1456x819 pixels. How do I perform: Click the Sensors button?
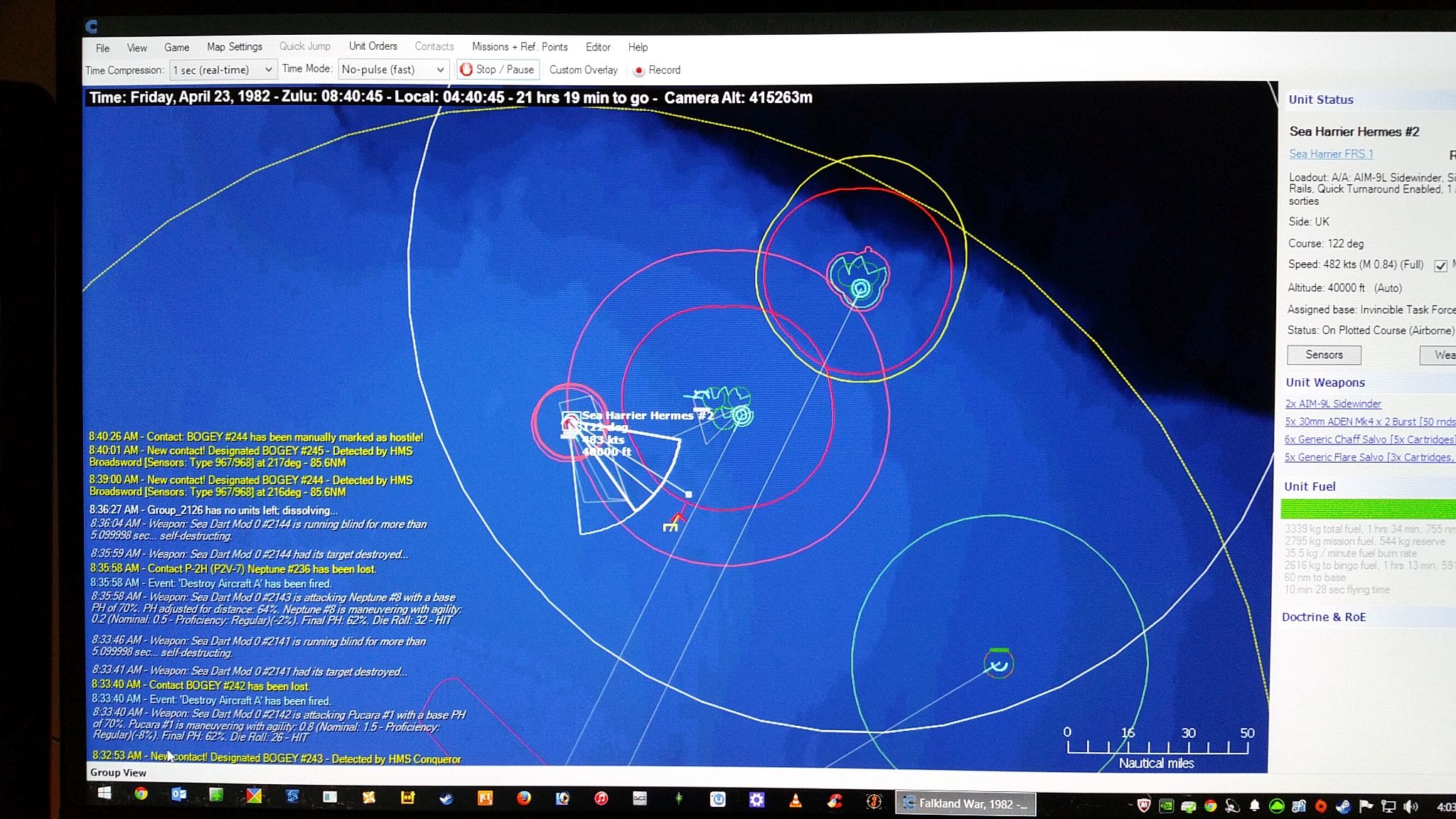point(1324,355)
